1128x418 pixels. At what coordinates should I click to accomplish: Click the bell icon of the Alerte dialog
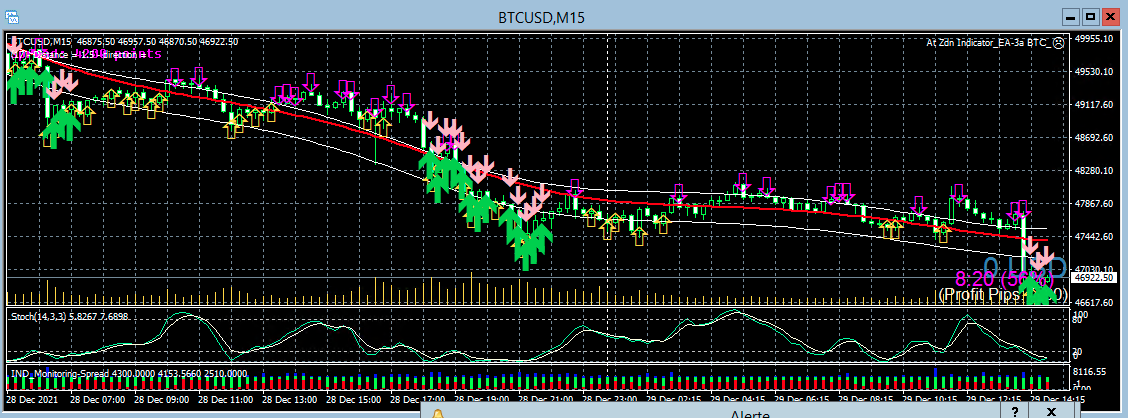(x=438, y=414)
